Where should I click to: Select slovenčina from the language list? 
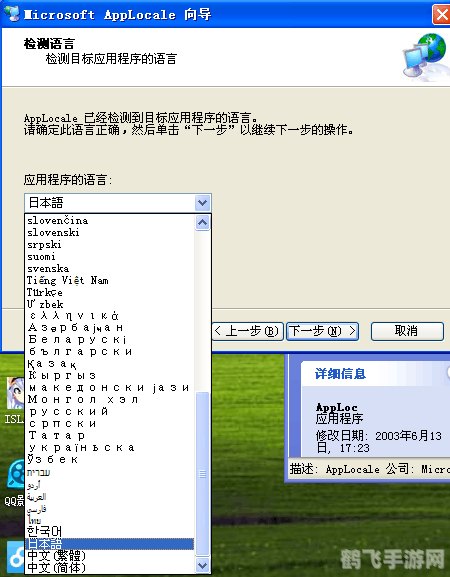coord(110,220)
